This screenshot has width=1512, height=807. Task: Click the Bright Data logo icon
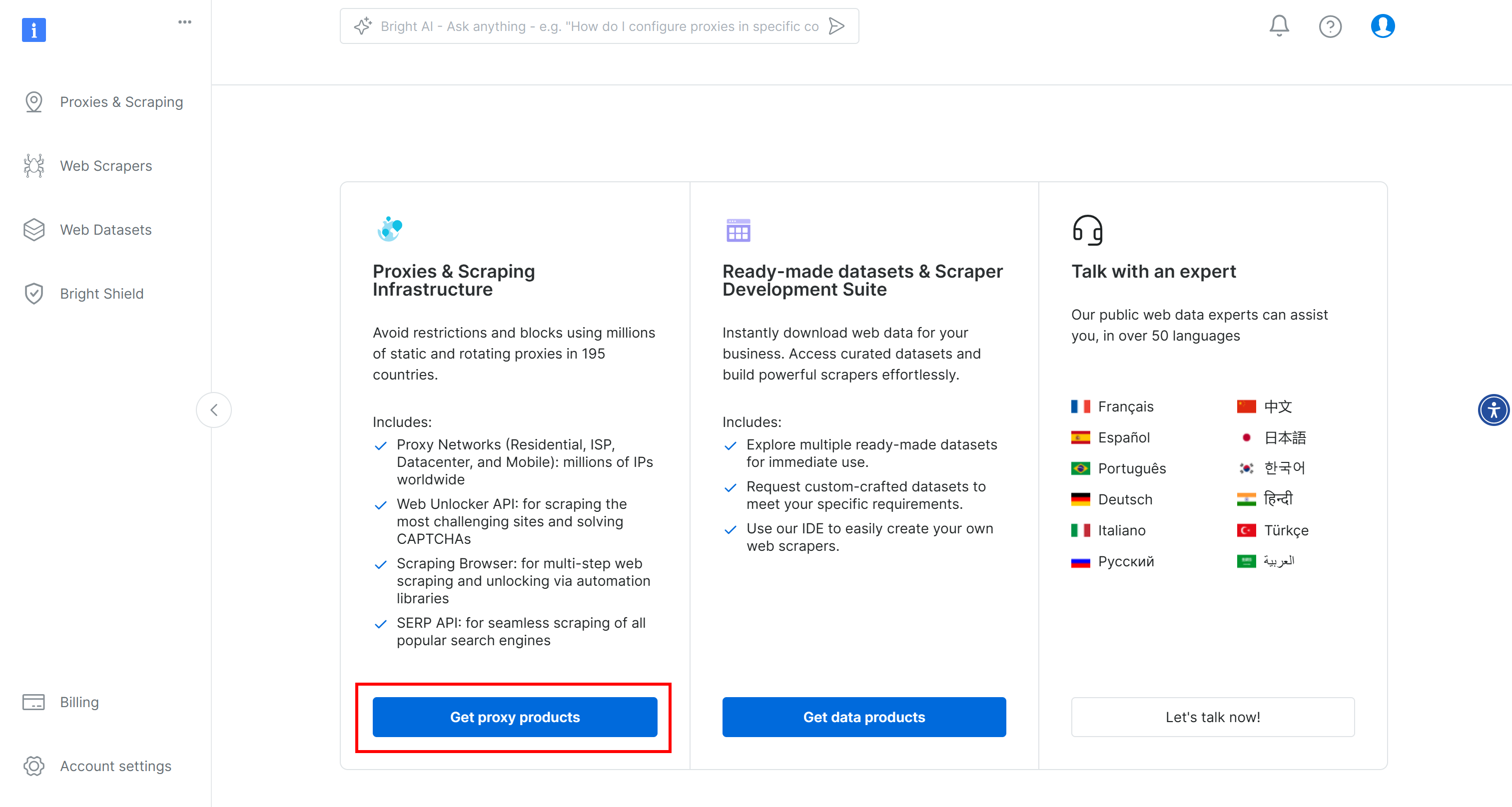[34, 29]
